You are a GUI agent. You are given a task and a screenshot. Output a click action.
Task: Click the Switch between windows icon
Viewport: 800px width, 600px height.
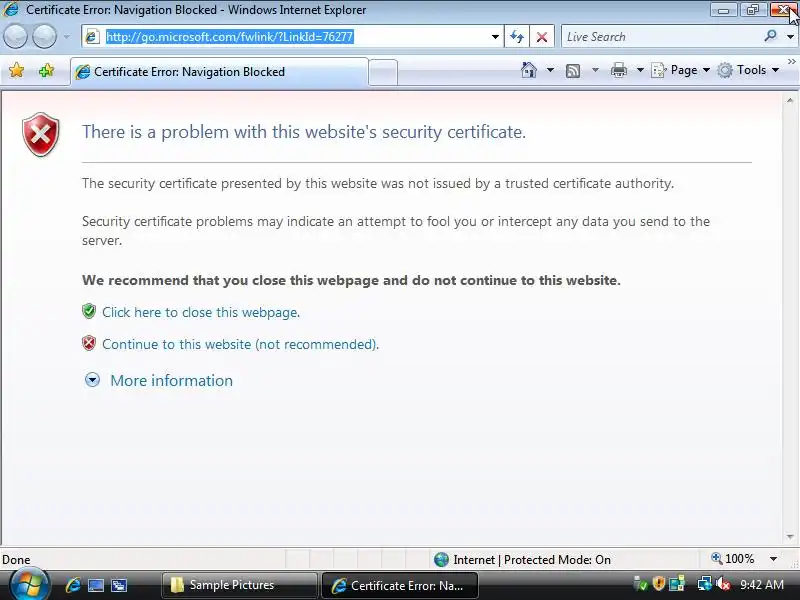pos(119,585)
